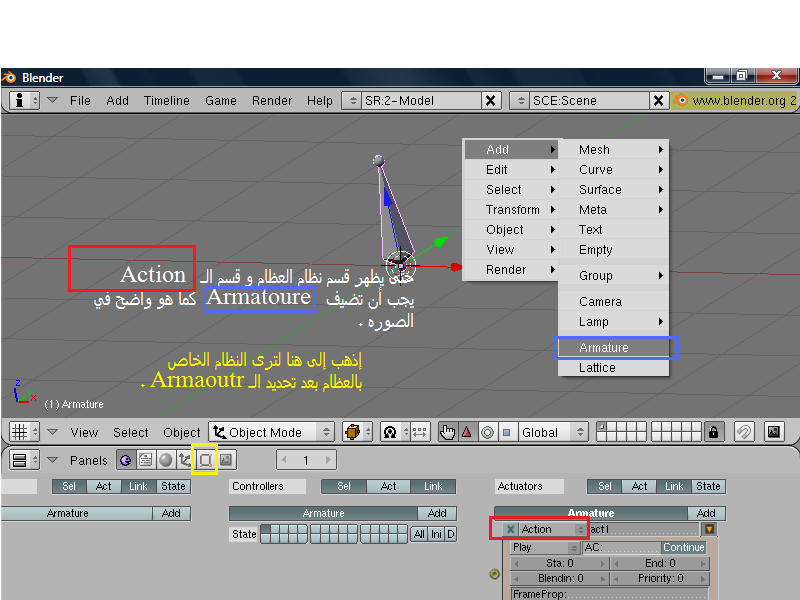
Task: Toggle Sel in the Actuators column
Action: click(x=605, y=486)
